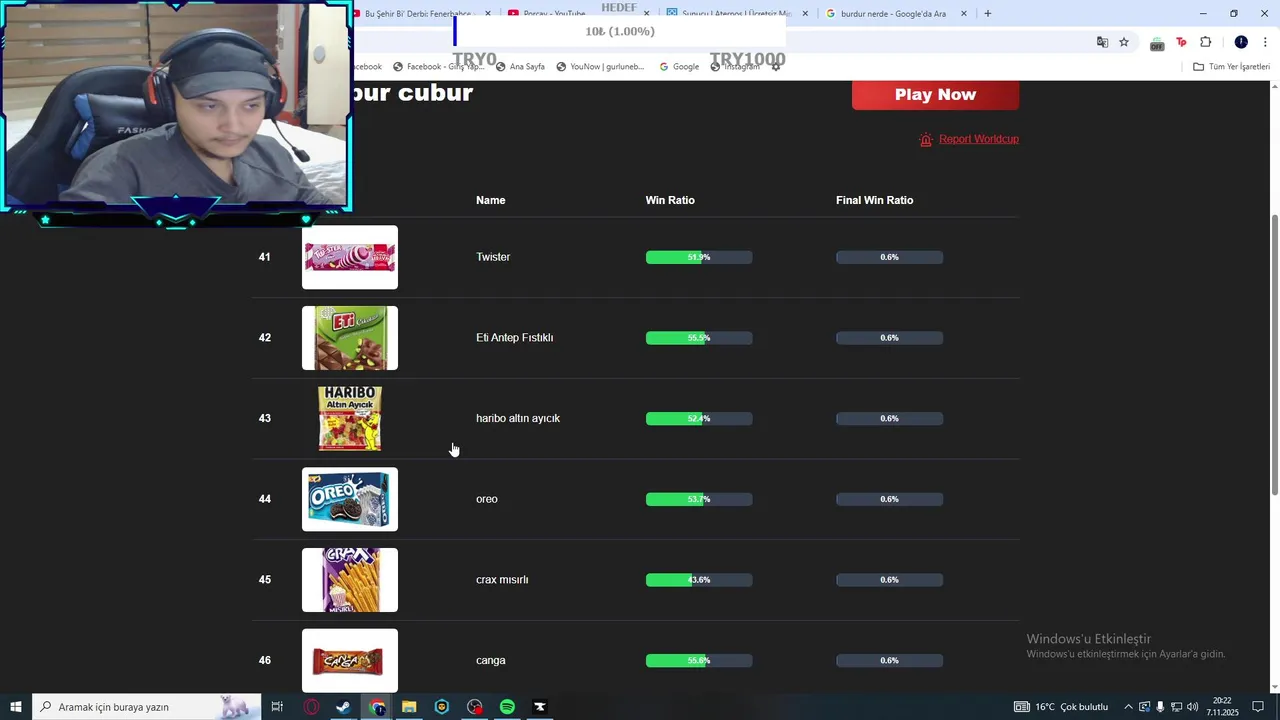The image size is (1280, 720).
Task: Click the crax mısırlı win ratio bar
Action: (x=699, y=580)
